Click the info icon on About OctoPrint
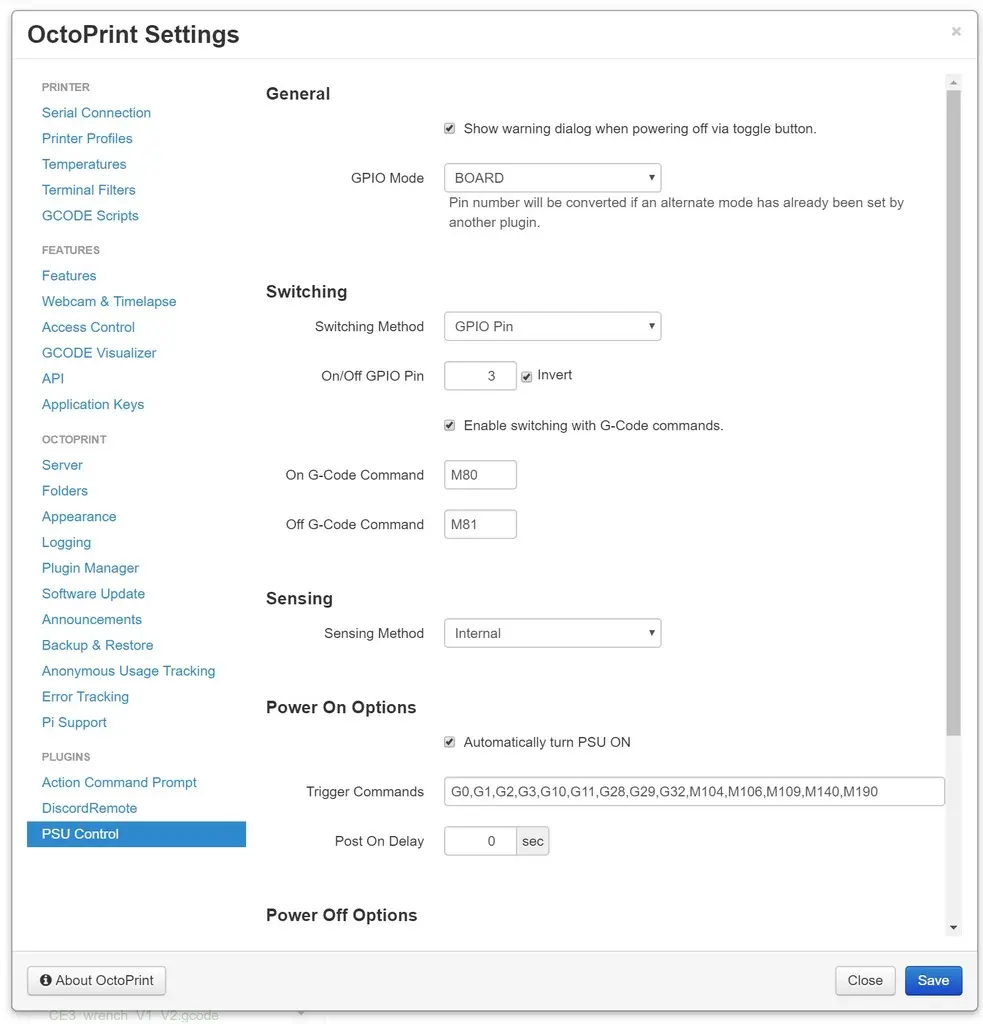This screenshot has width=983, height=1024. [x=46, y=980]
